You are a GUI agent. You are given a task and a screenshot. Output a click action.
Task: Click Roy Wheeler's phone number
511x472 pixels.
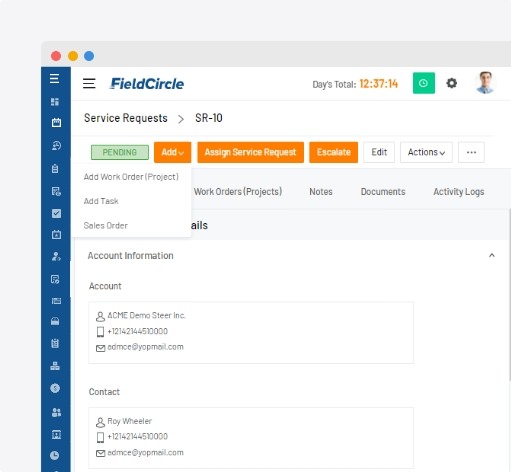pyautogui.click(x=137, y=437)
